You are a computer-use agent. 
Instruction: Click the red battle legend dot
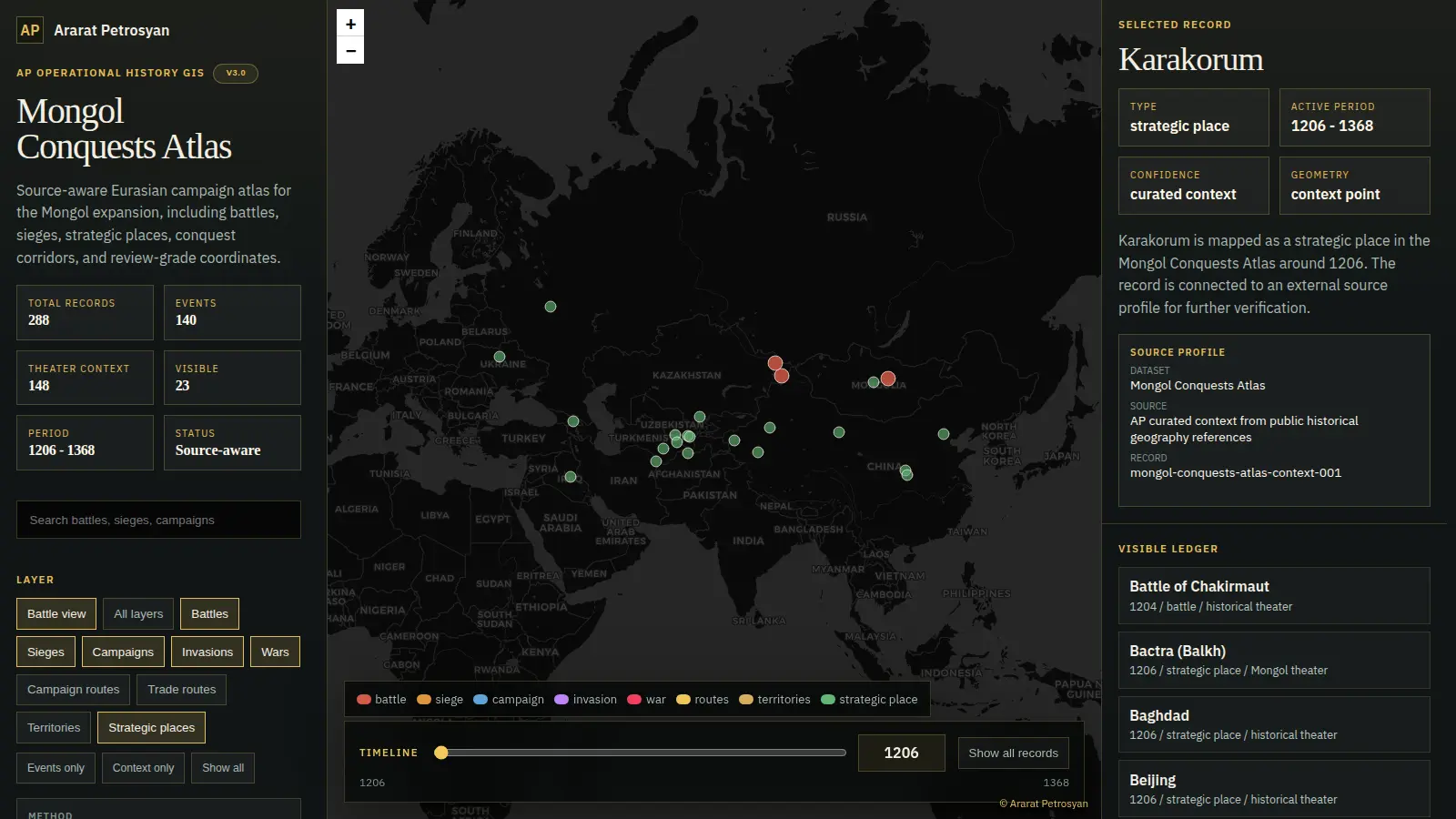point(364,700)
